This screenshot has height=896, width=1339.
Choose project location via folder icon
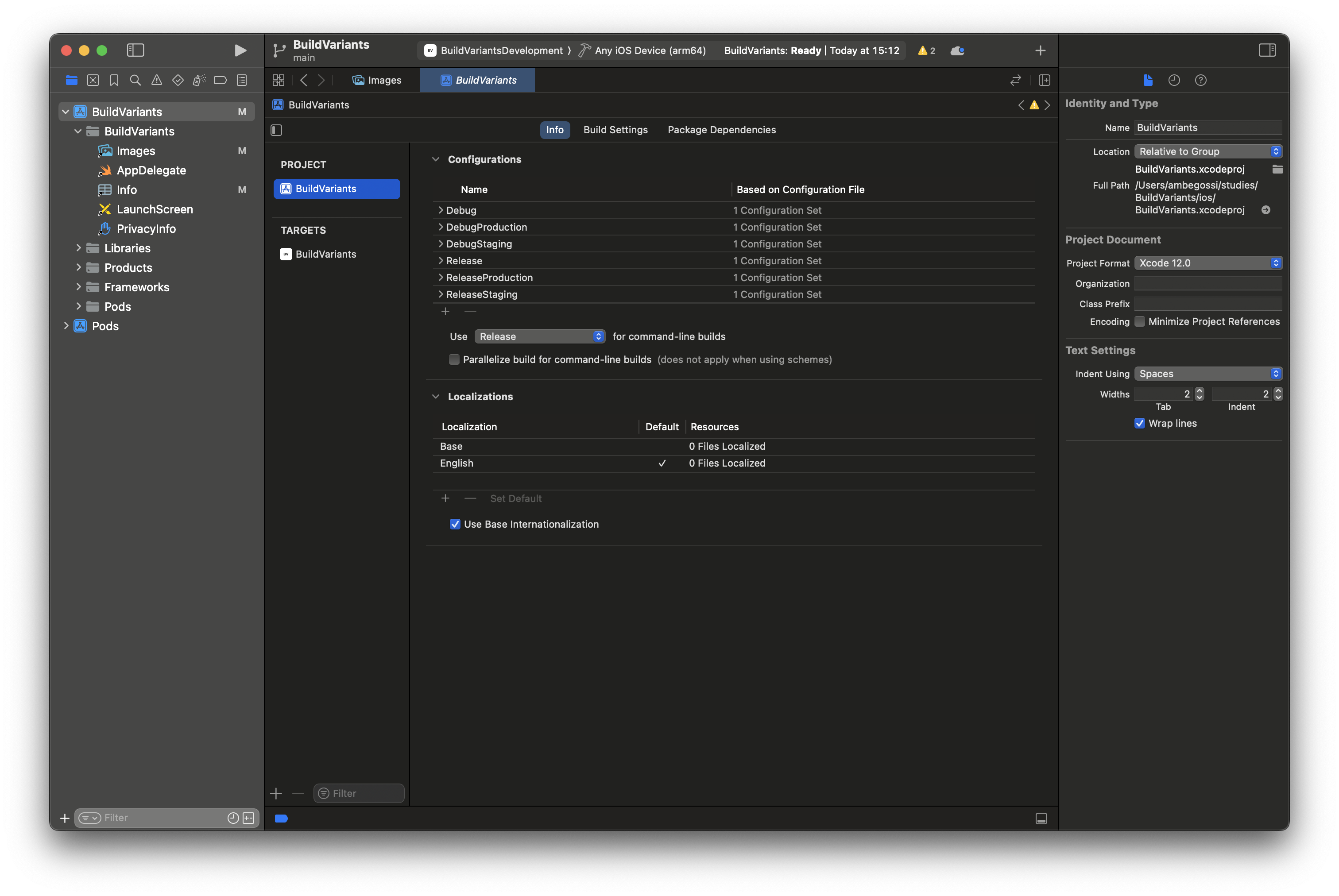click(x=1277, y=169)
